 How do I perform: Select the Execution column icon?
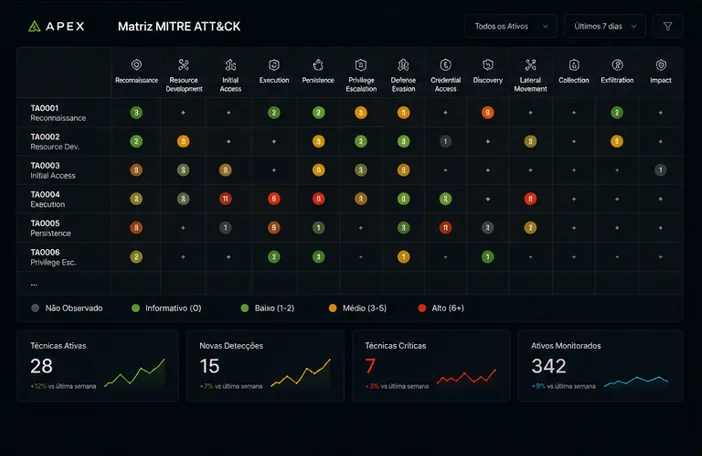click(274, 65)
